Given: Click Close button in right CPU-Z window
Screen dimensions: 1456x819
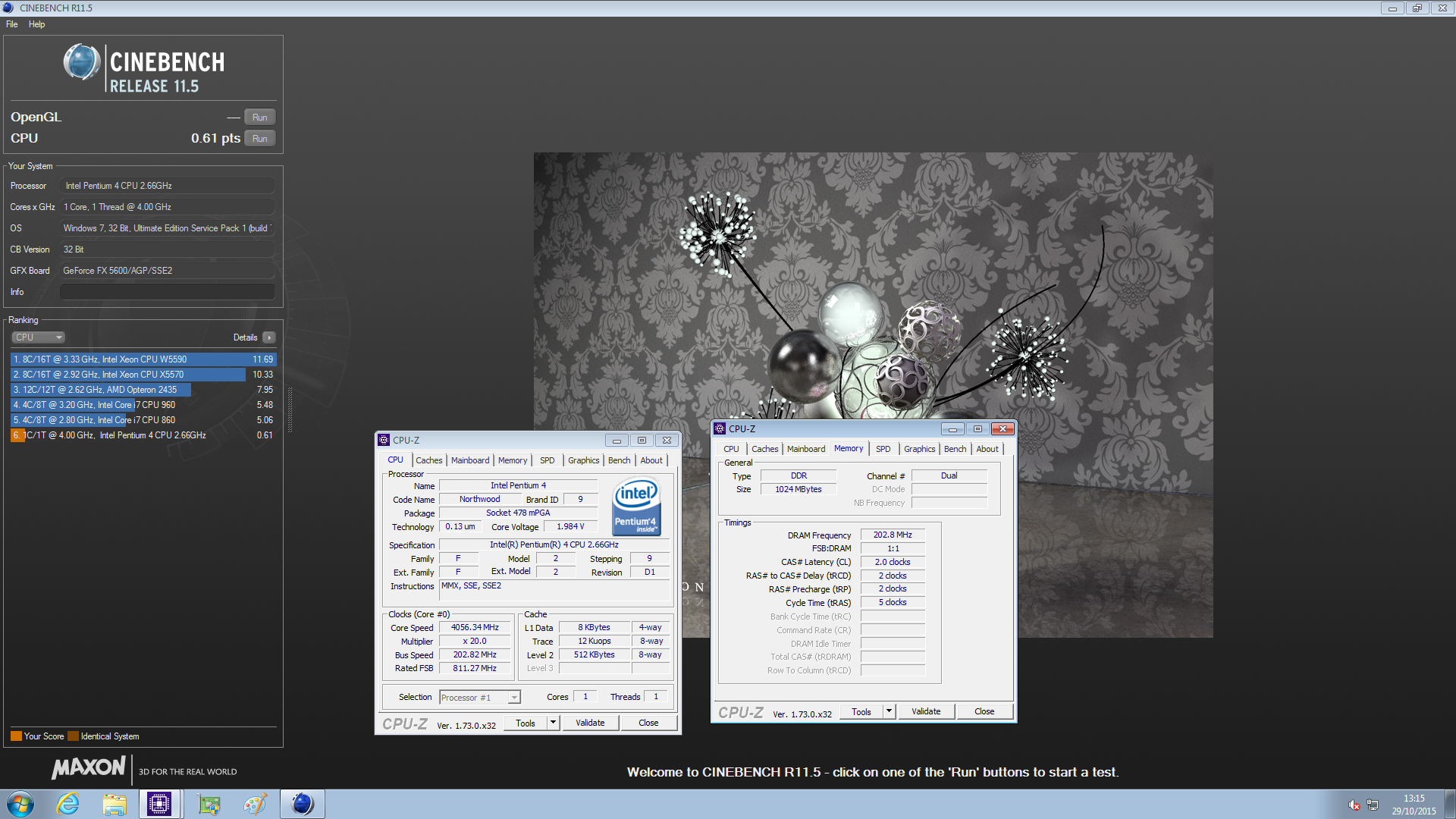Looking at the screenshot, I should point(984,712).
